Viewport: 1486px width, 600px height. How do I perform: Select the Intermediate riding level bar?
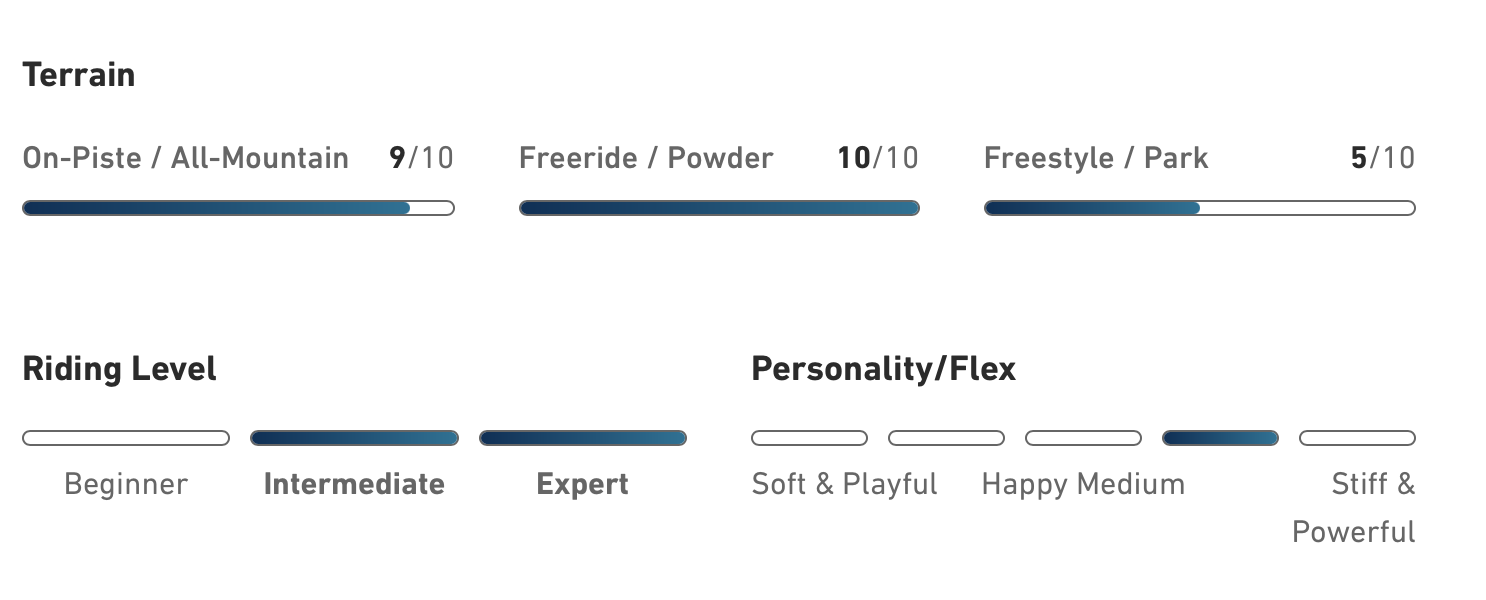coord(354,438)
